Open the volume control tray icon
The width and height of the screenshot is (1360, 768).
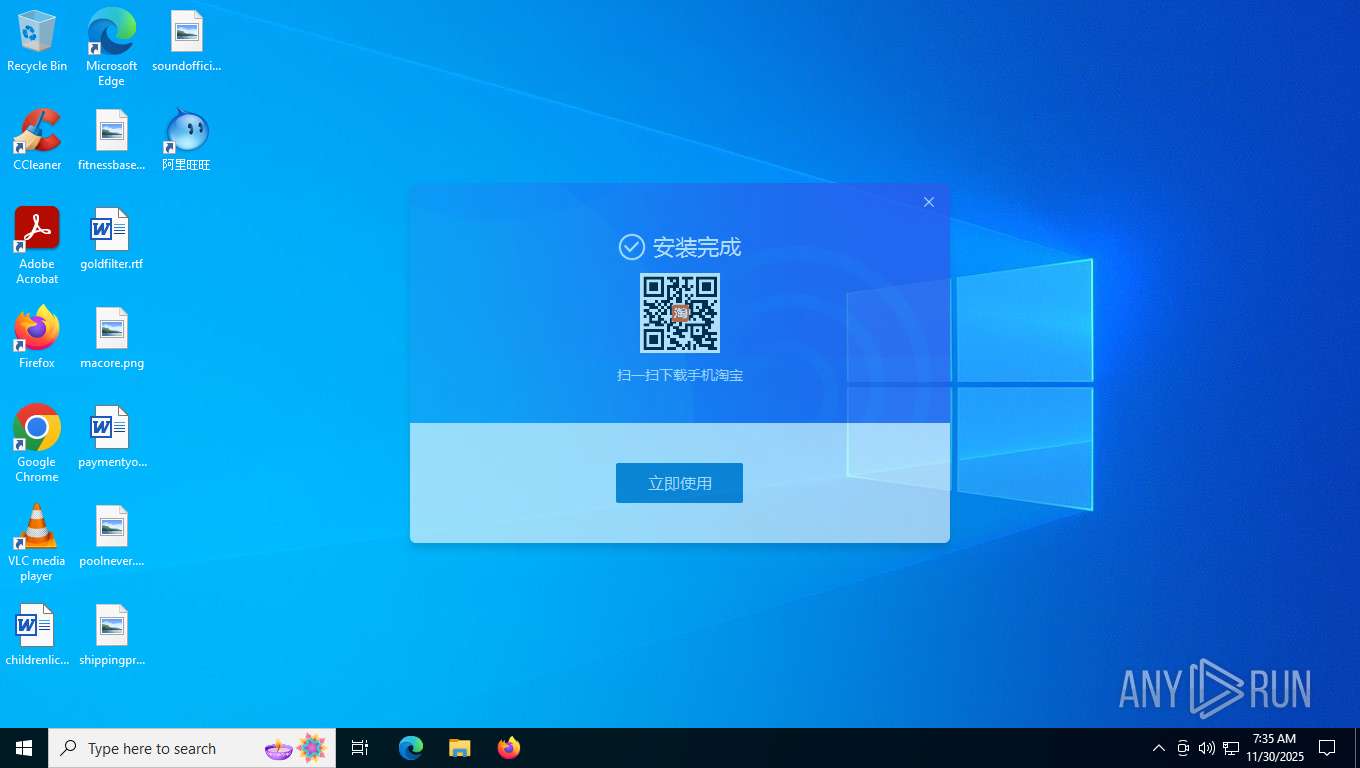click(x=1207, y=748)
